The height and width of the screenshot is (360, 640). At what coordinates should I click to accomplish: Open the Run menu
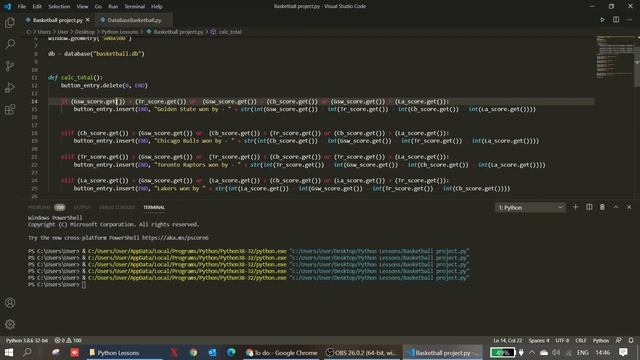coord(113,6)
